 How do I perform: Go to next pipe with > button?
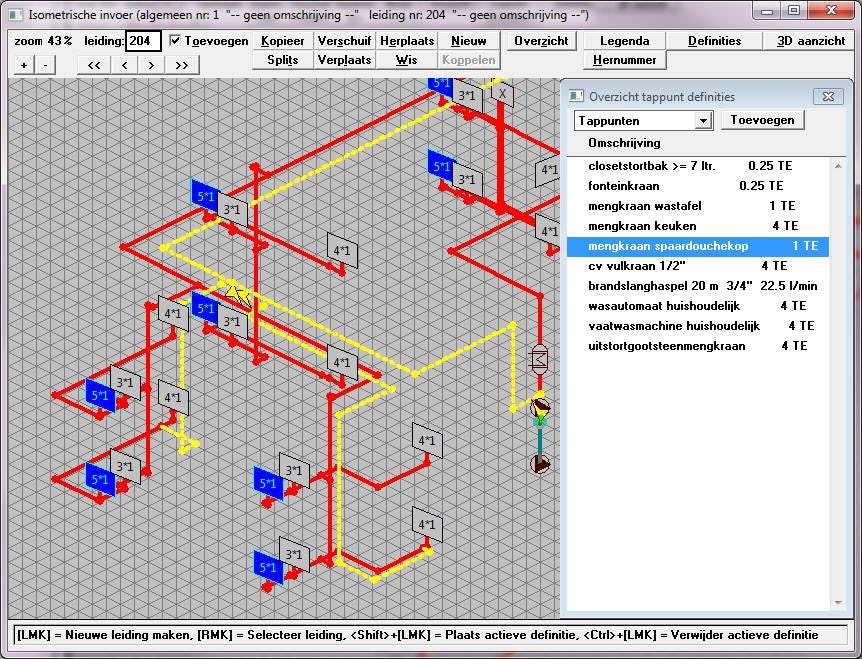152,64
